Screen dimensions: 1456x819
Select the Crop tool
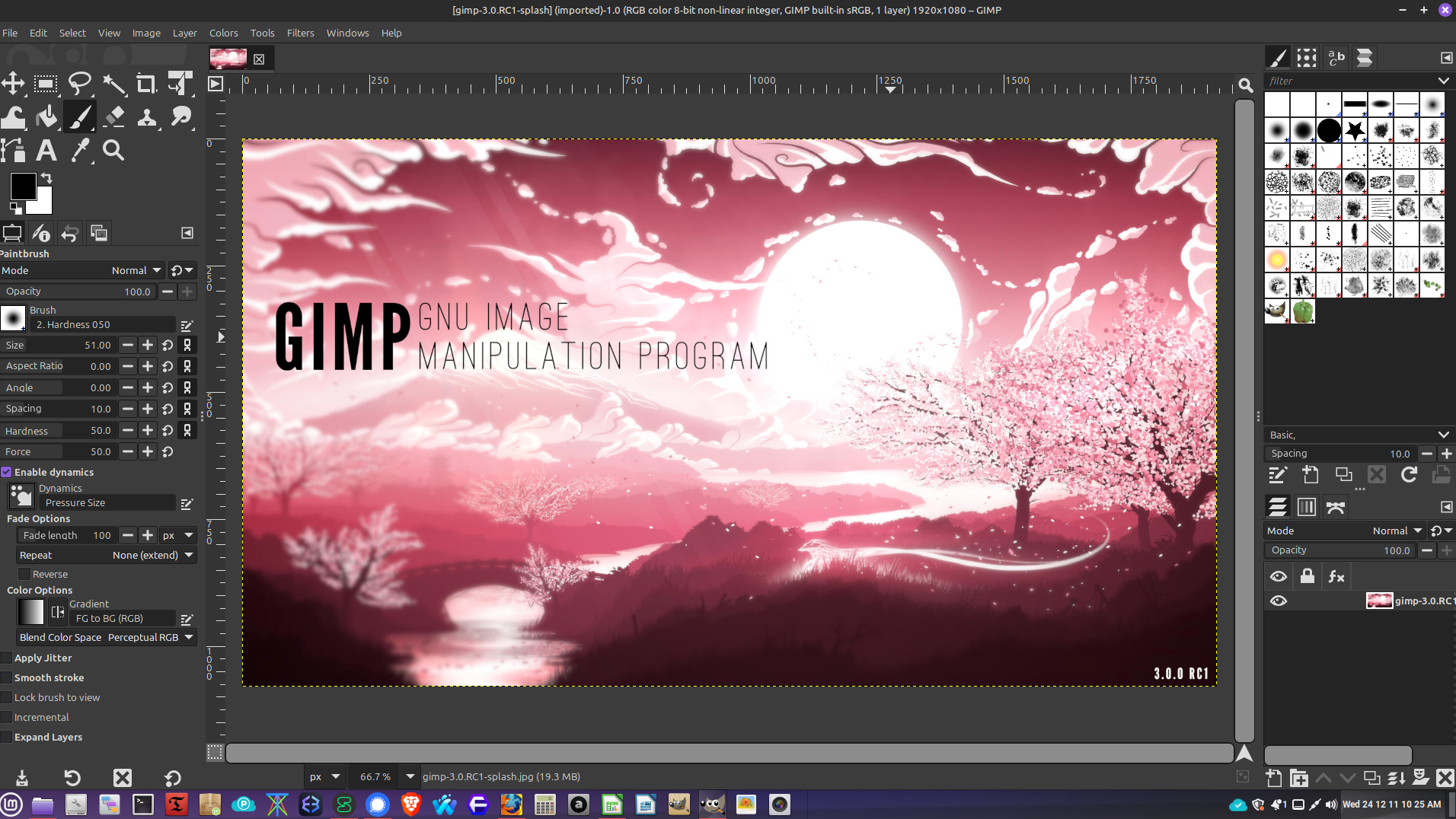(146, 83)
